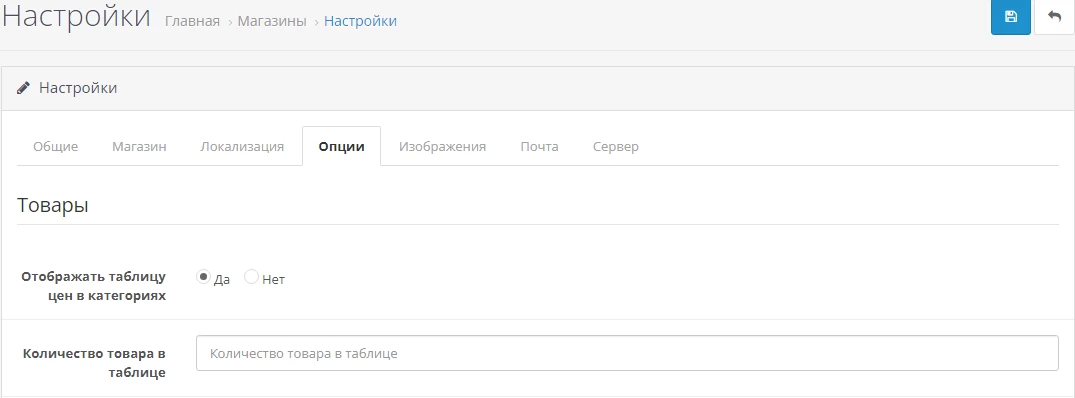
Task: Open the Локализация tab
Action: pyautogui.click(x=242, y=147)
